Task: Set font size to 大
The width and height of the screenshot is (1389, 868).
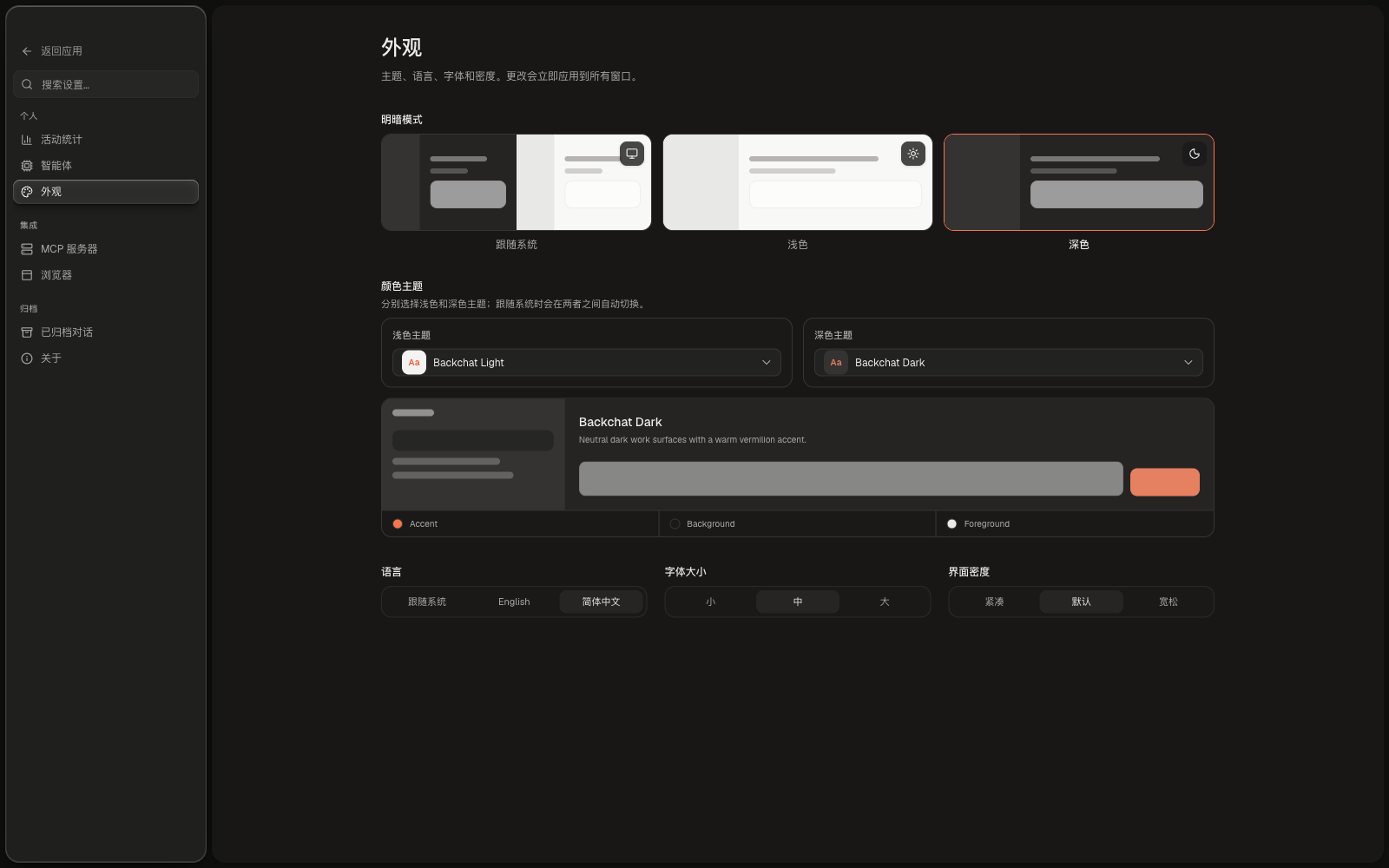Action: coord(885,602)
